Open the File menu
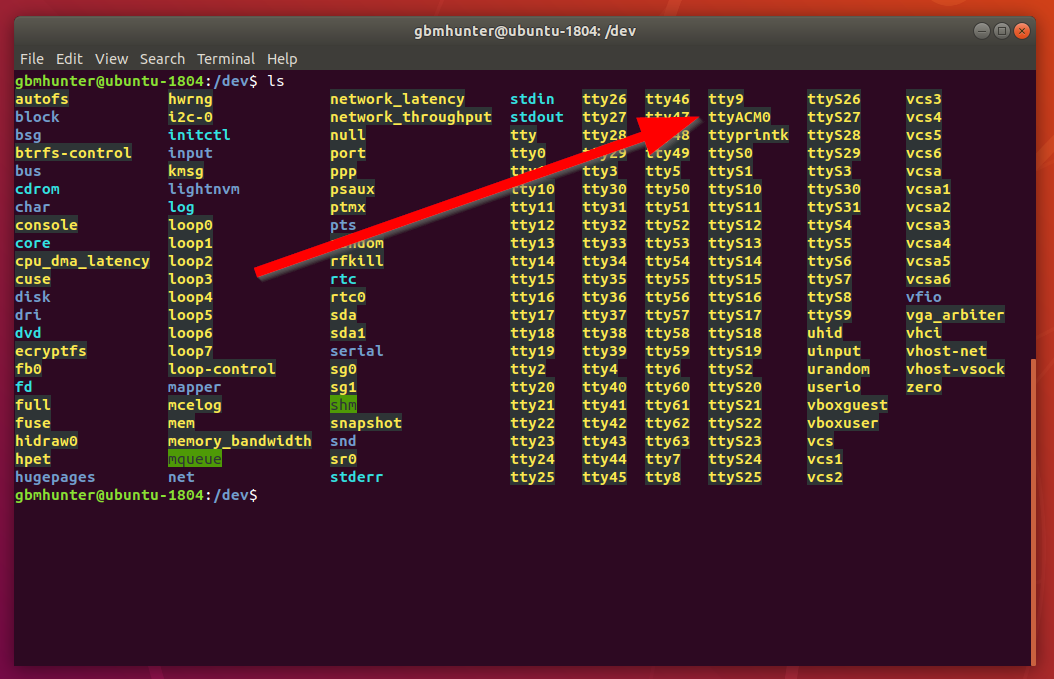The width and height of the screenshot is (1054, 679). (x=31, y=59)
